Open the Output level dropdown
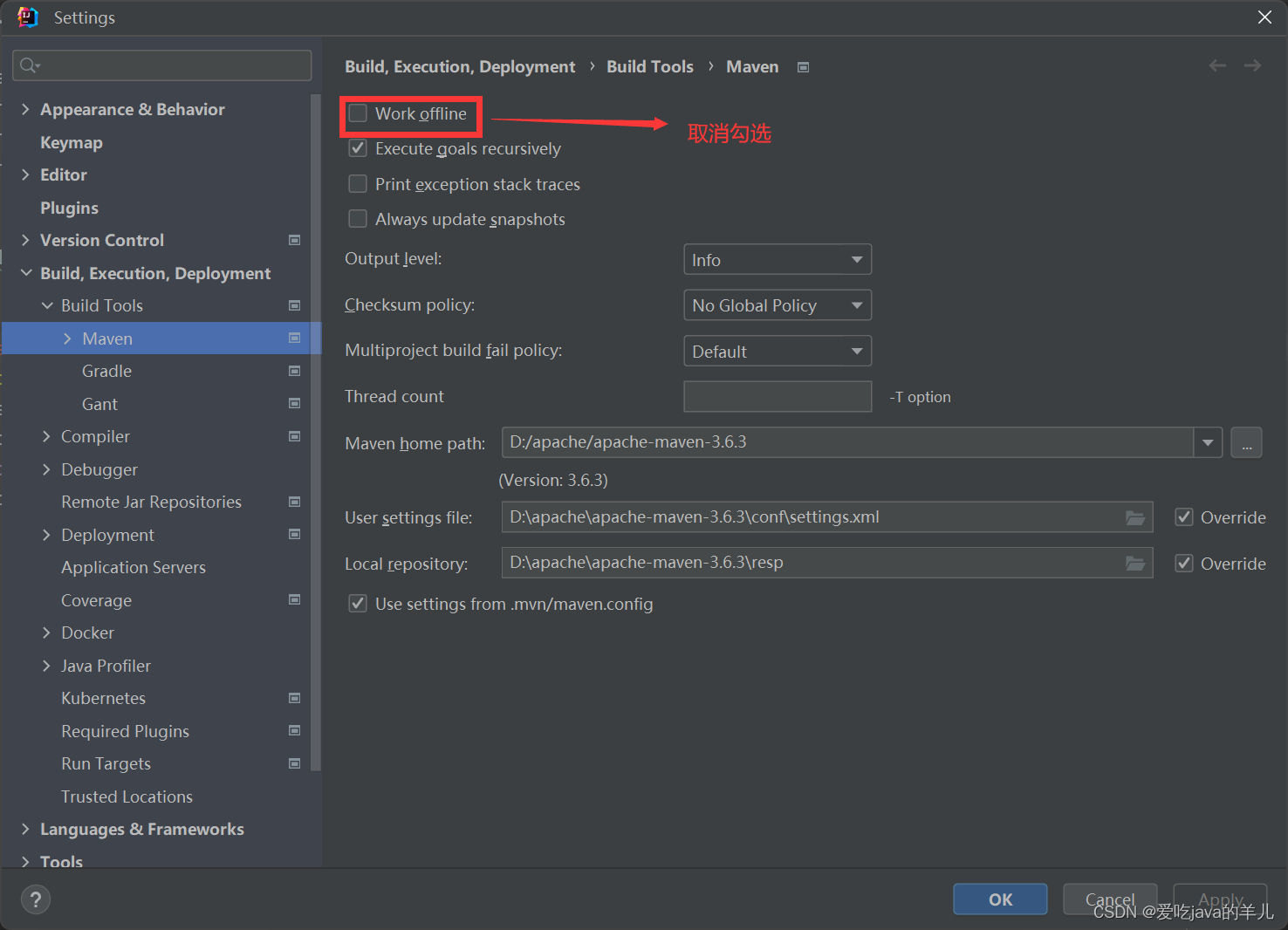This screenshot has height=930, width=1288. click(x=778, y=259)
